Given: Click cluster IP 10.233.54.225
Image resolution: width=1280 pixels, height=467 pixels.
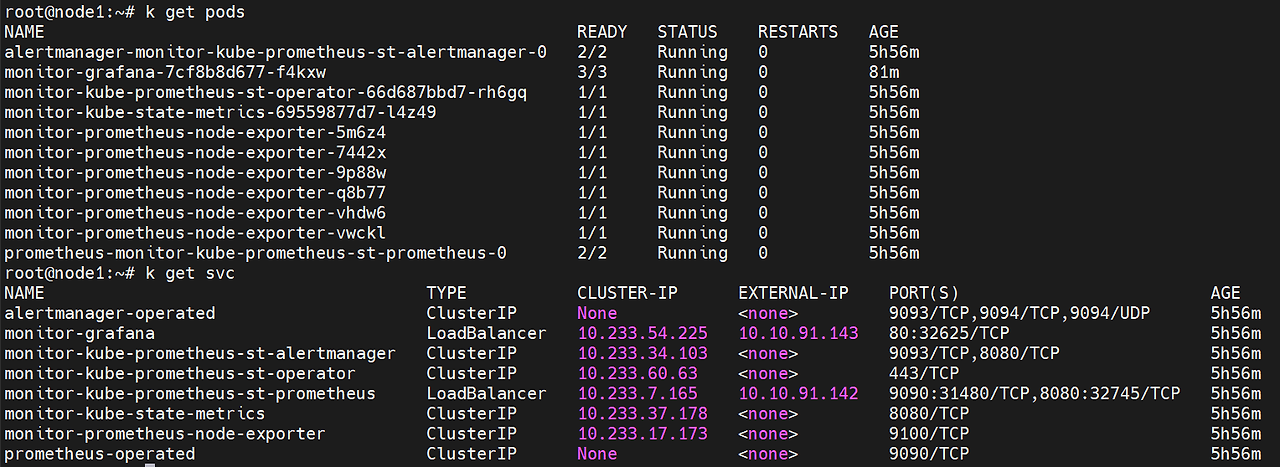Looking at the screenshot, I should (642, 333).
